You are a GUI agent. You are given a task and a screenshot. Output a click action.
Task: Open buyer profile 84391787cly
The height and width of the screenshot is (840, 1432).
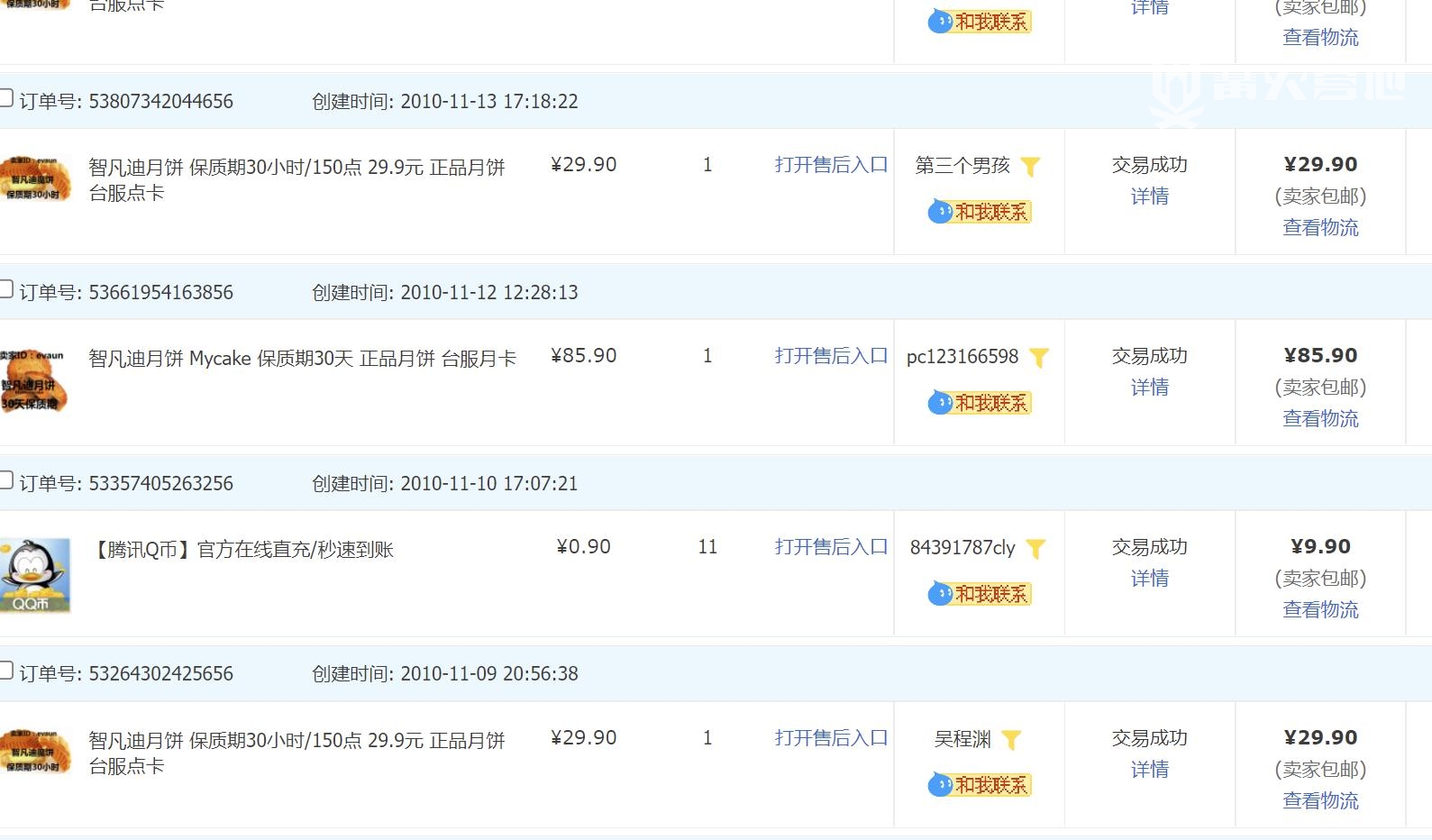pos(962,548)
